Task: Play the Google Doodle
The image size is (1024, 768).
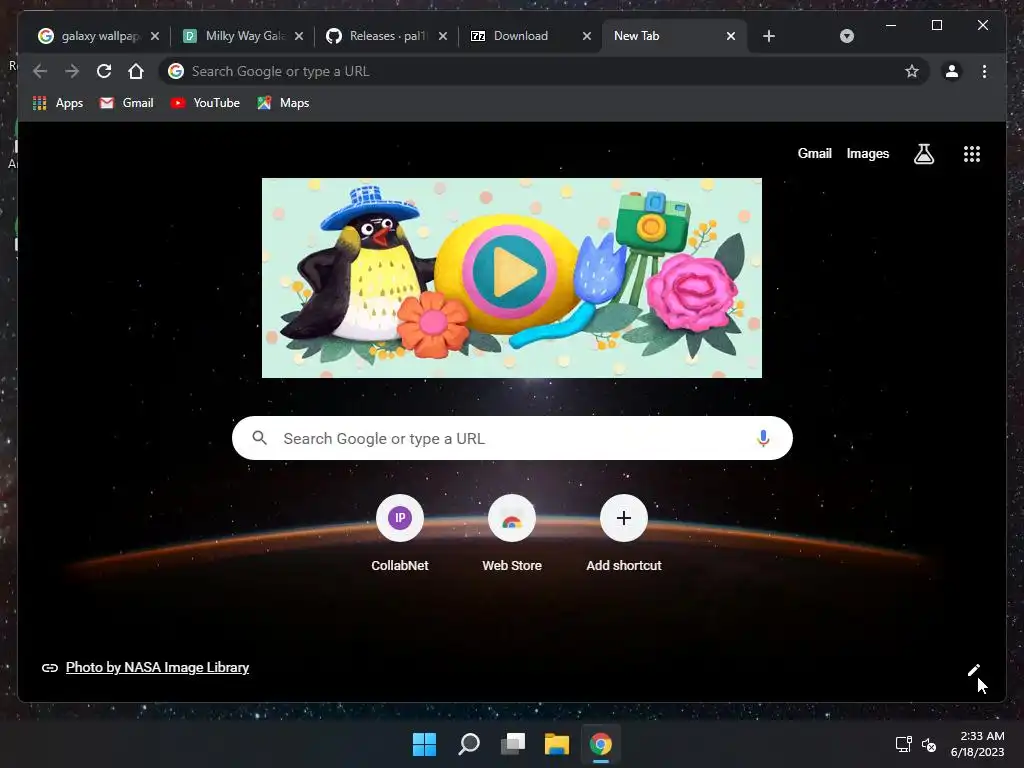Action: click(x=510, y=271)
